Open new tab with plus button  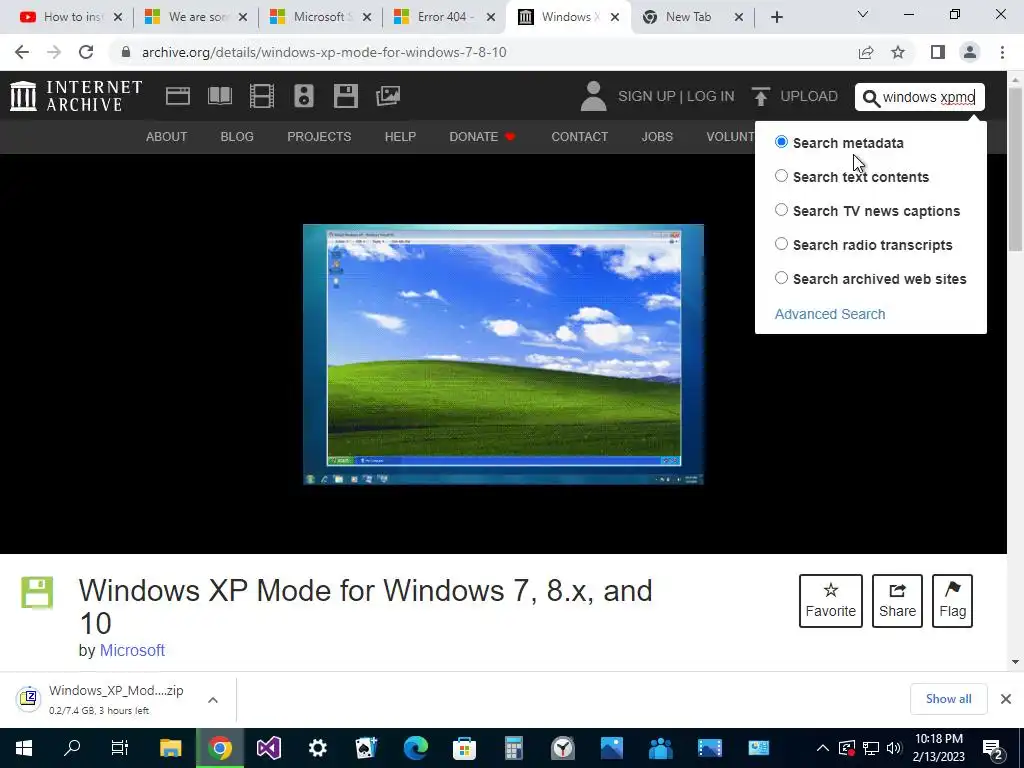[776, 17]
